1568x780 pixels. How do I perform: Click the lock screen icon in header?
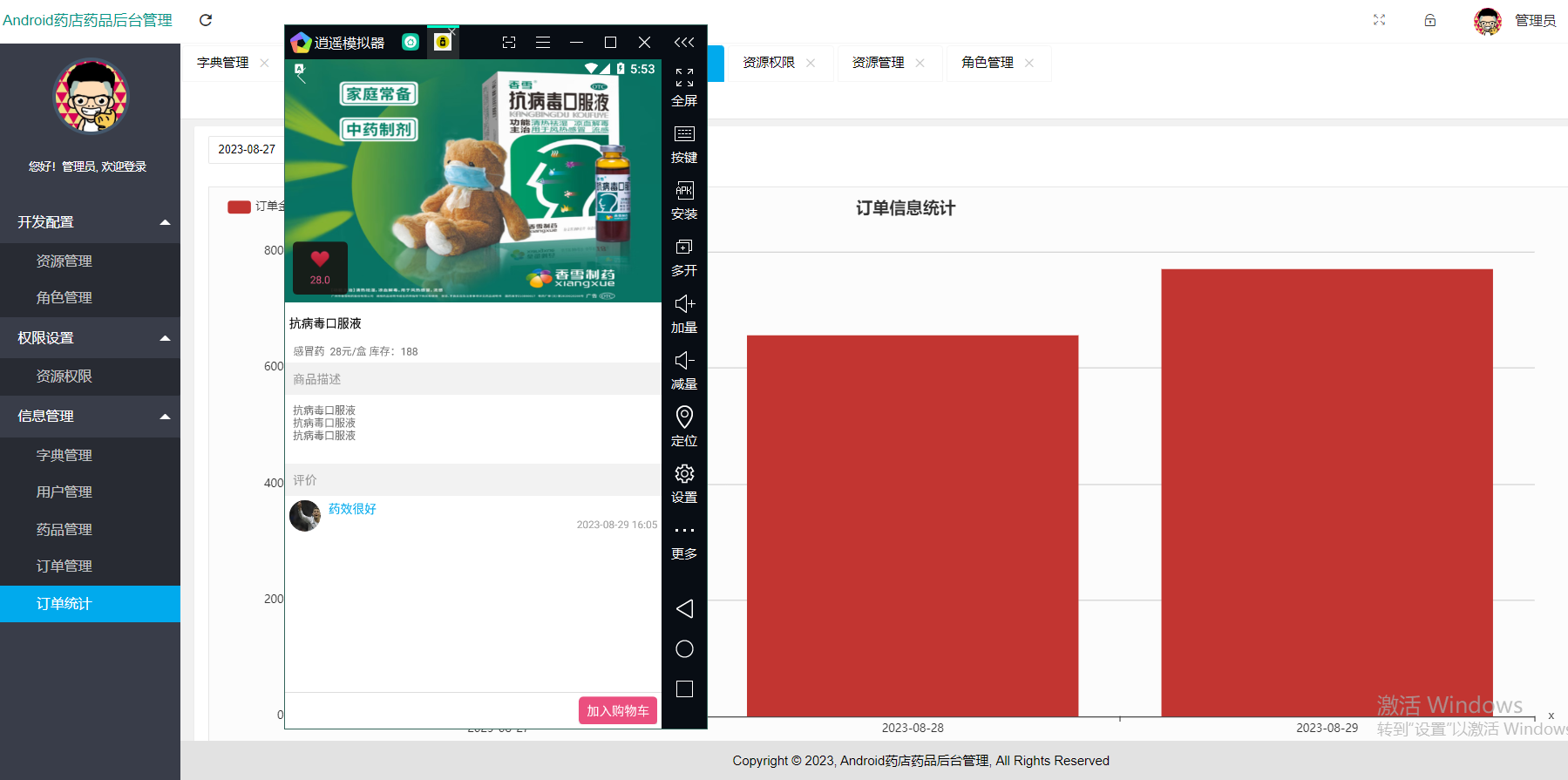click(x=1430, y=20)
